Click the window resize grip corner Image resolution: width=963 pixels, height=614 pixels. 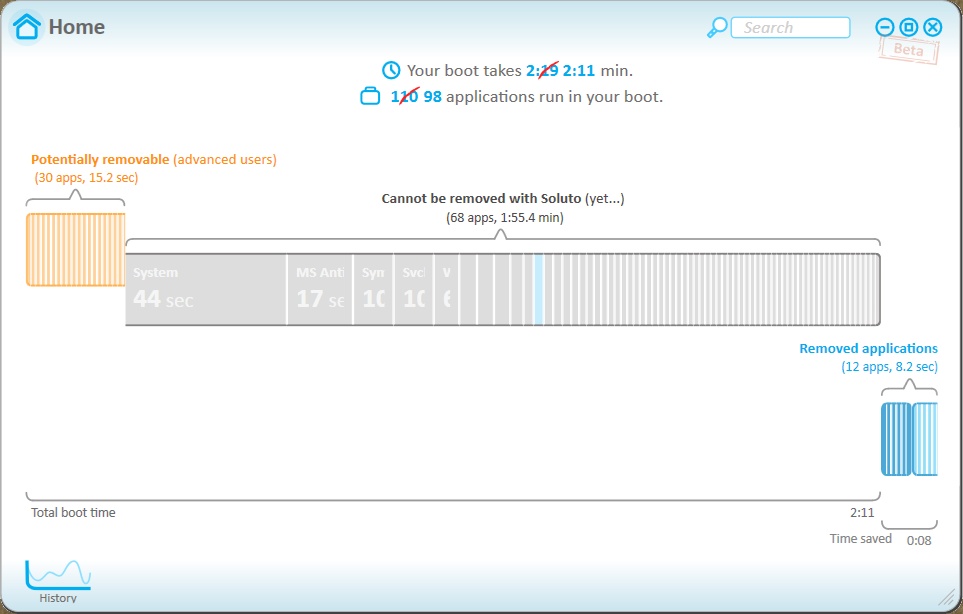click(x=949, y=596)
